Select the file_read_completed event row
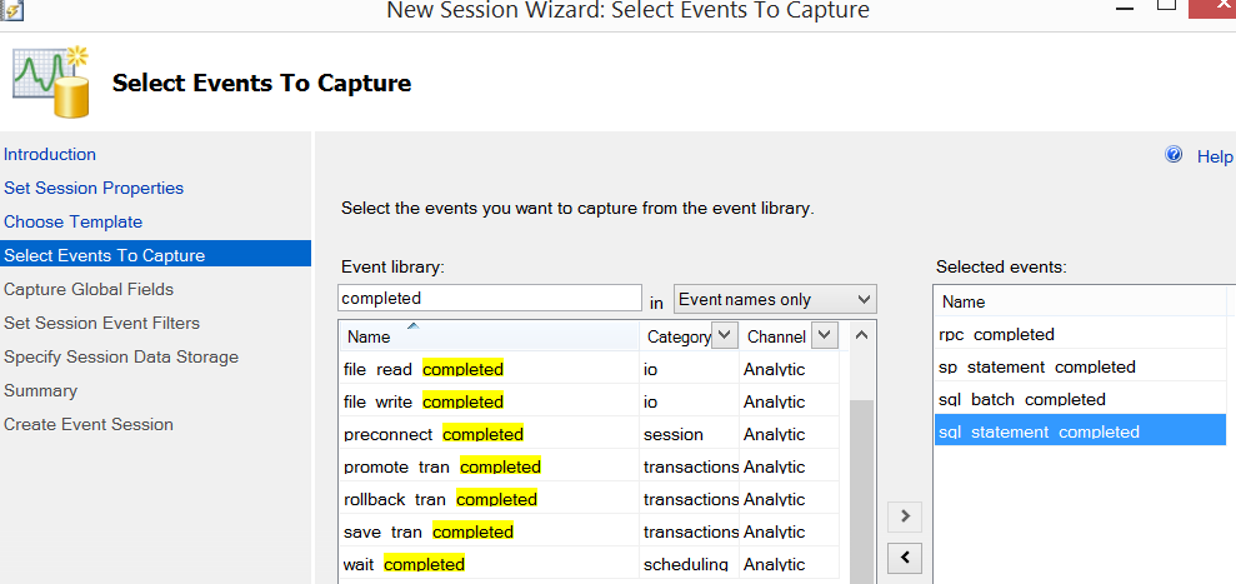Screen dimensions: 1236x584 pos(589,369)
